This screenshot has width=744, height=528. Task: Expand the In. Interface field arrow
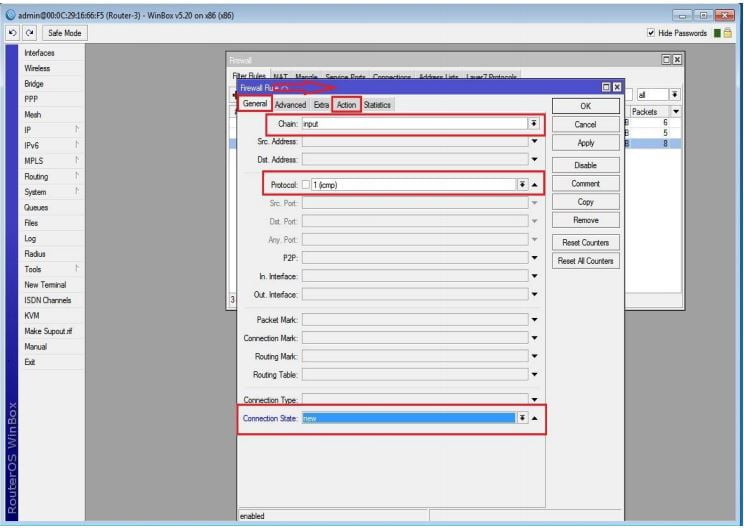535,275
